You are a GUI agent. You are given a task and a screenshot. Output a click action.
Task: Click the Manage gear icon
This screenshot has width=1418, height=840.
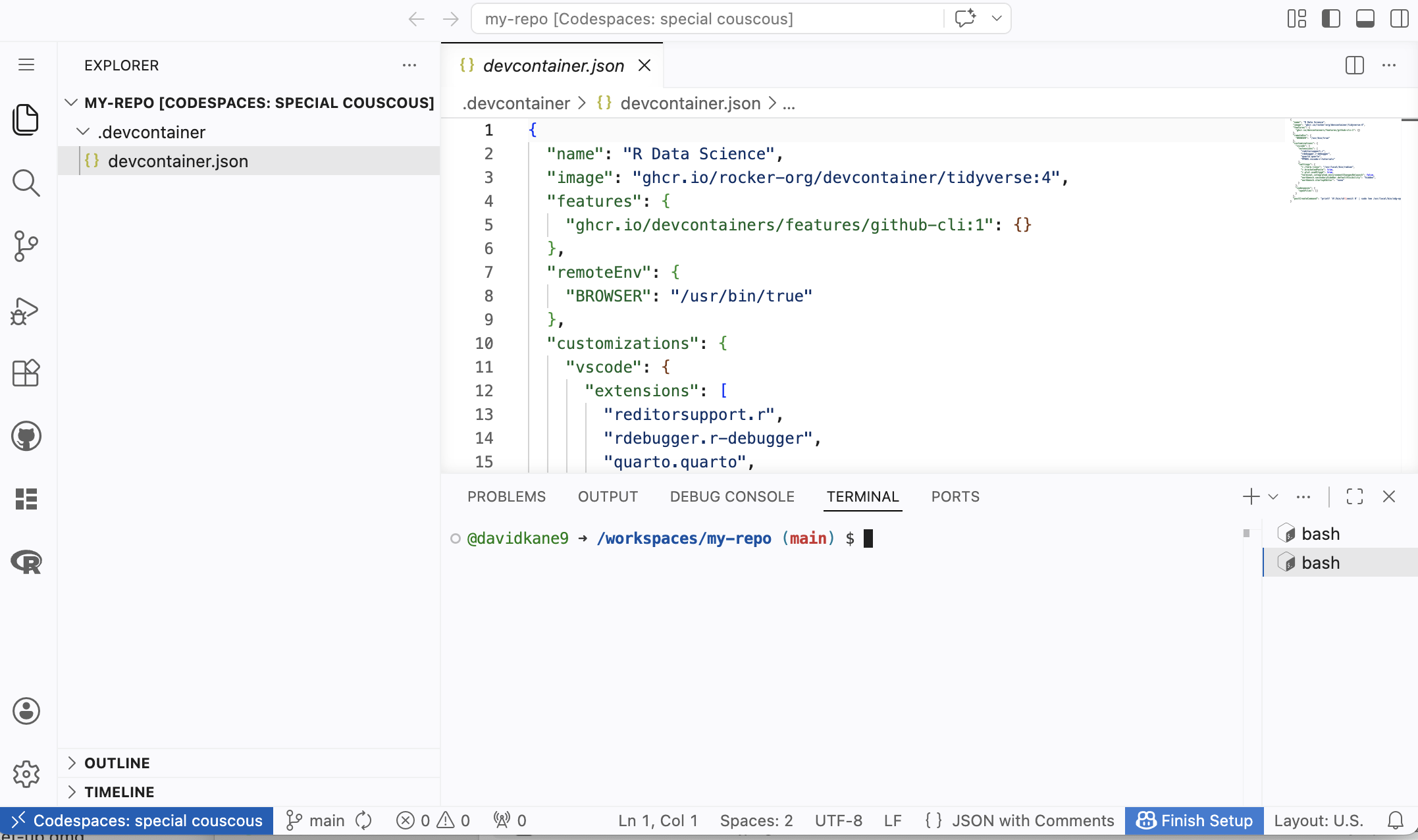[x=26, y=774]
